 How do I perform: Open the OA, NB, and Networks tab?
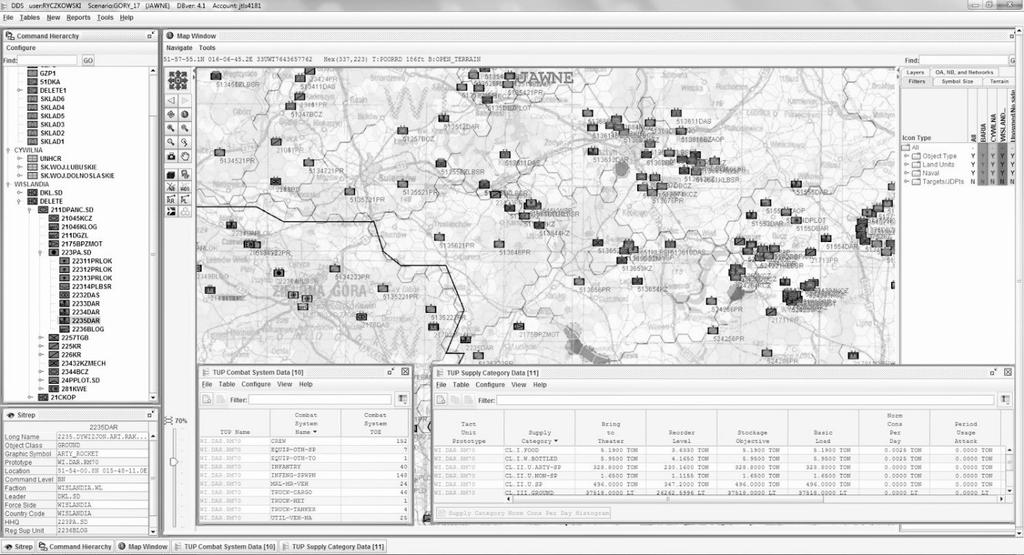pyautogui.click(x=964, y=72)
